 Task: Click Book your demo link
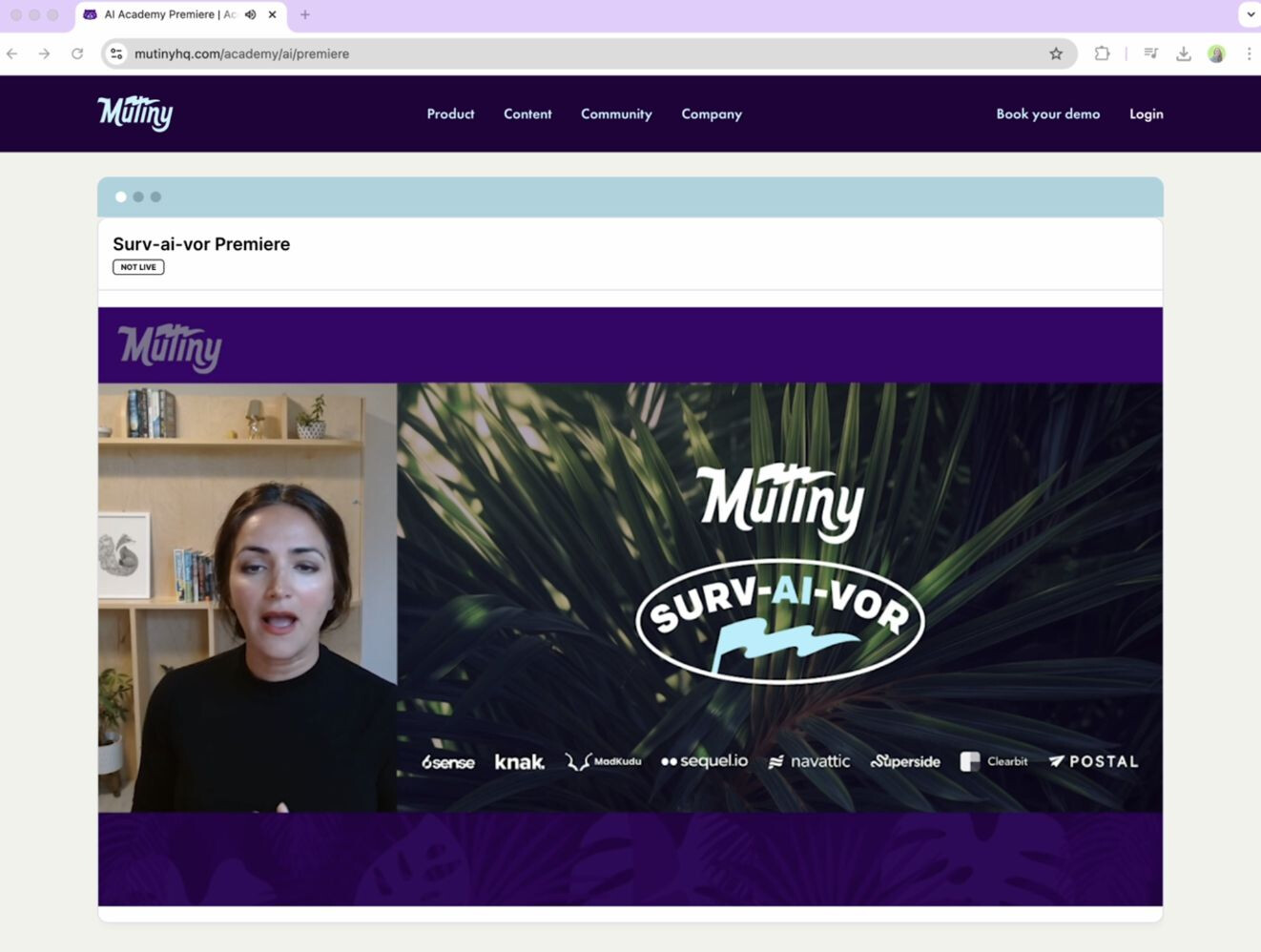[1048, 114]
